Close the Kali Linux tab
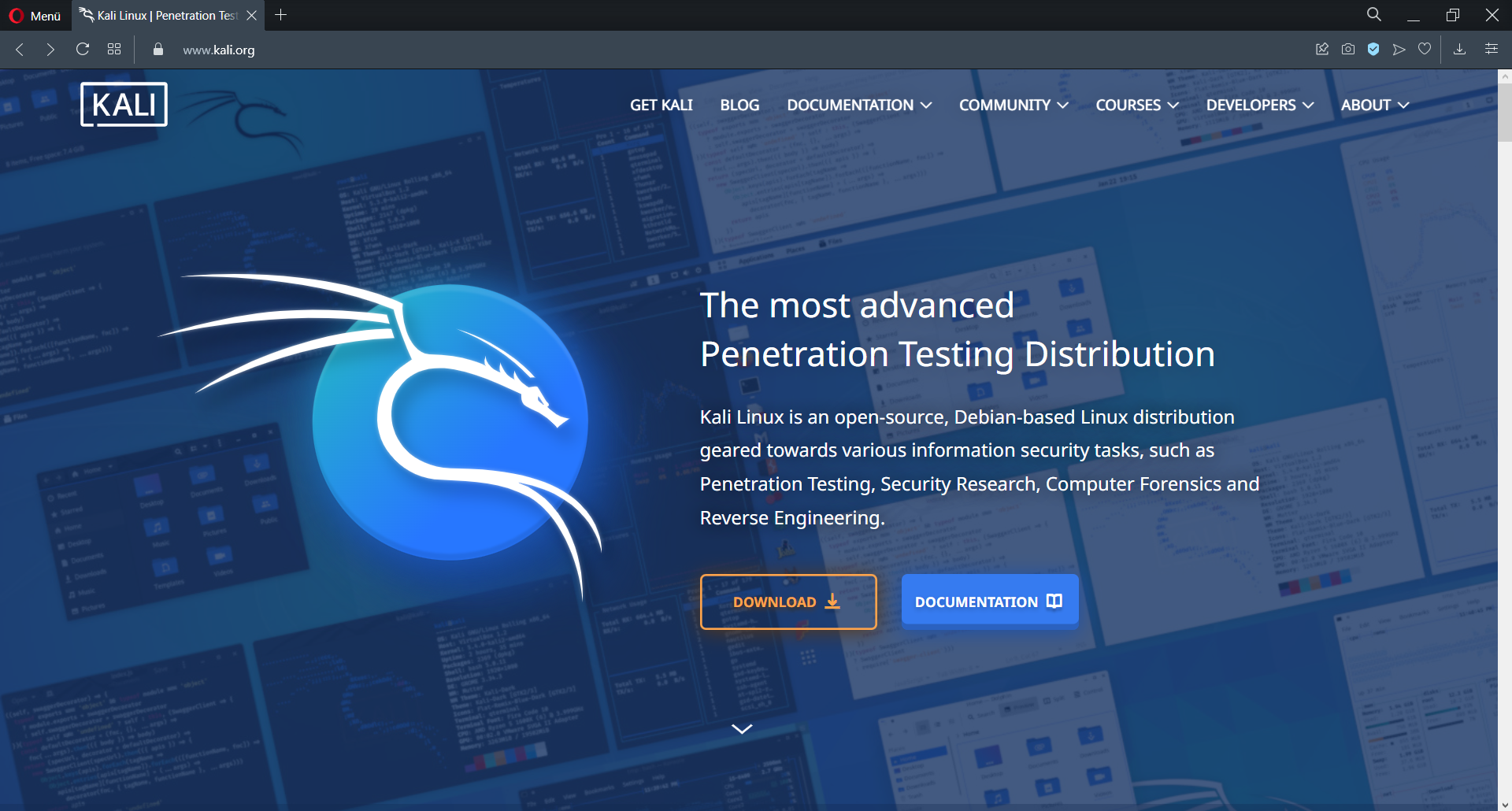 251,15
